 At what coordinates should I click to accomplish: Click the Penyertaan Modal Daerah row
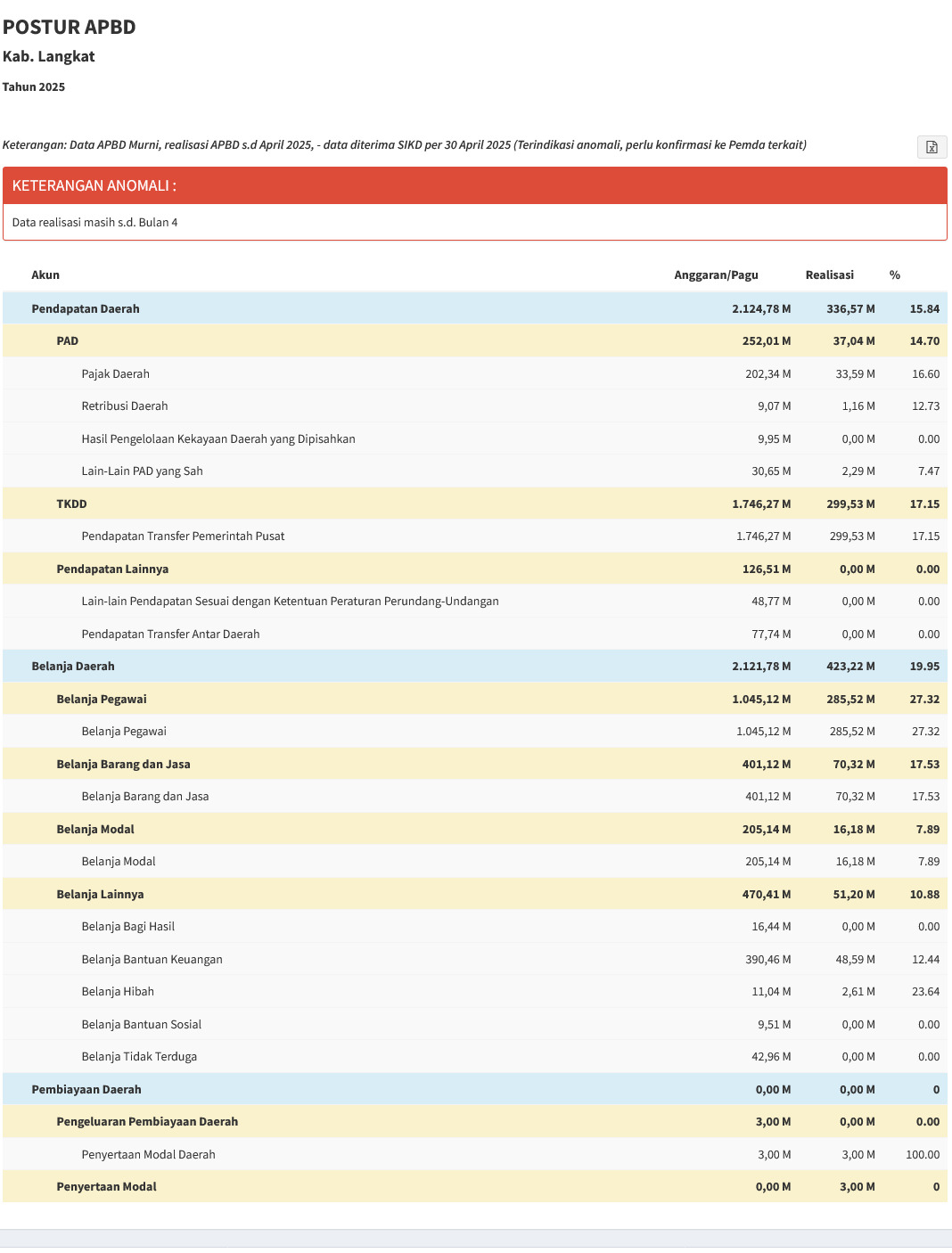pos(475,1154)
